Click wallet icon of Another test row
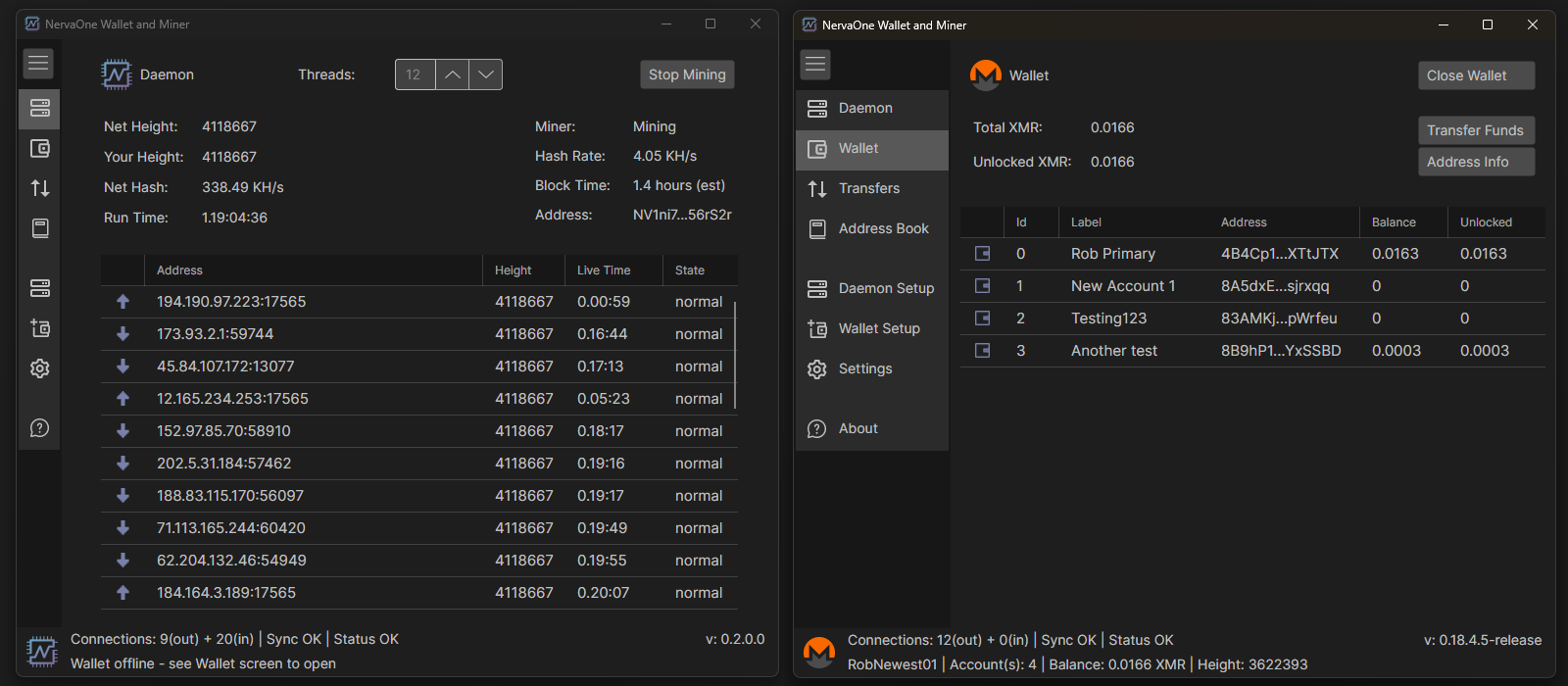 [982, 351]
